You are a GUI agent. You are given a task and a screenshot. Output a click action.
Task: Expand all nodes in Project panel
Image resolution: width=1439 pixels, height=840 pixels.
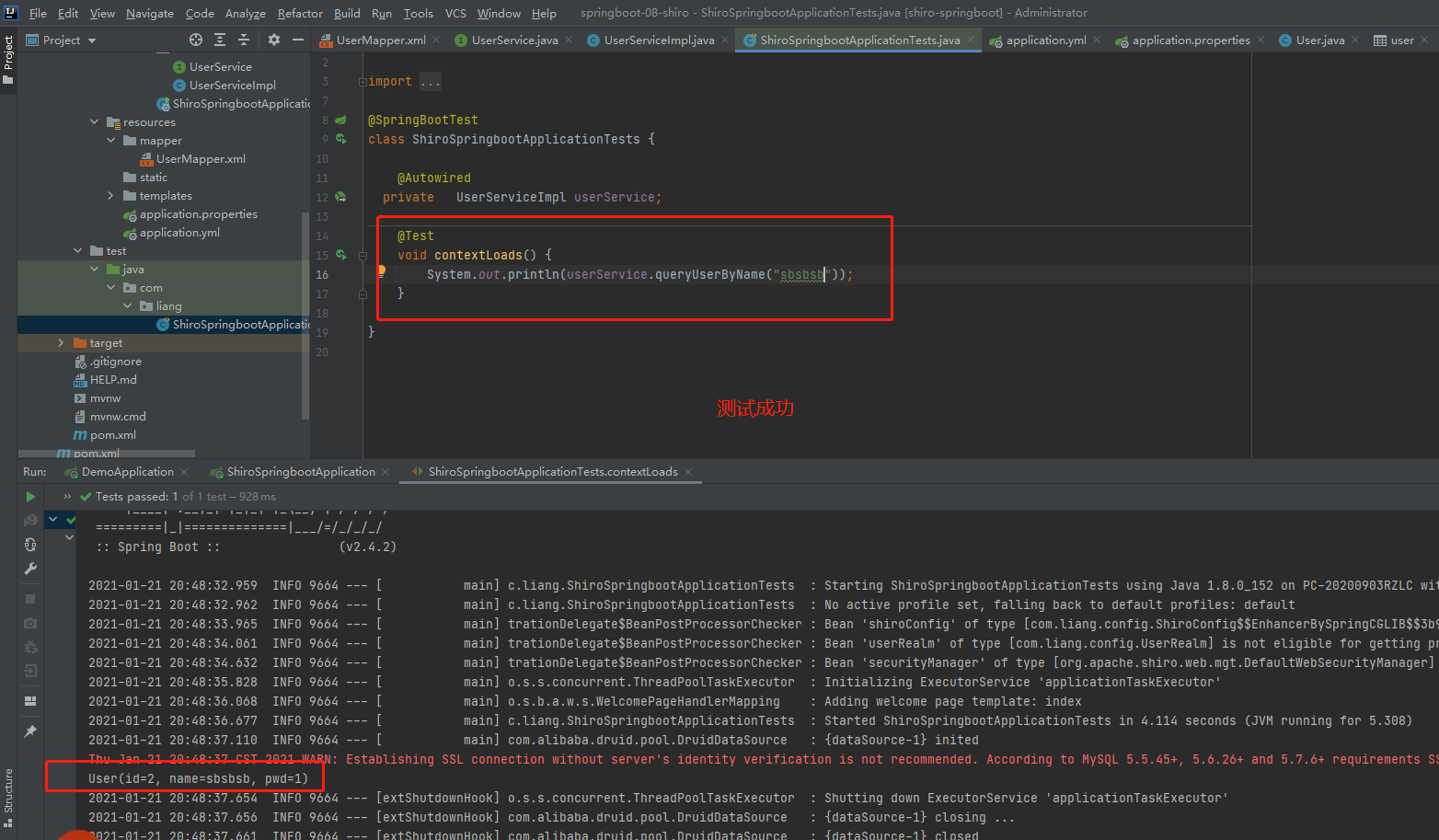click(220, 40)
